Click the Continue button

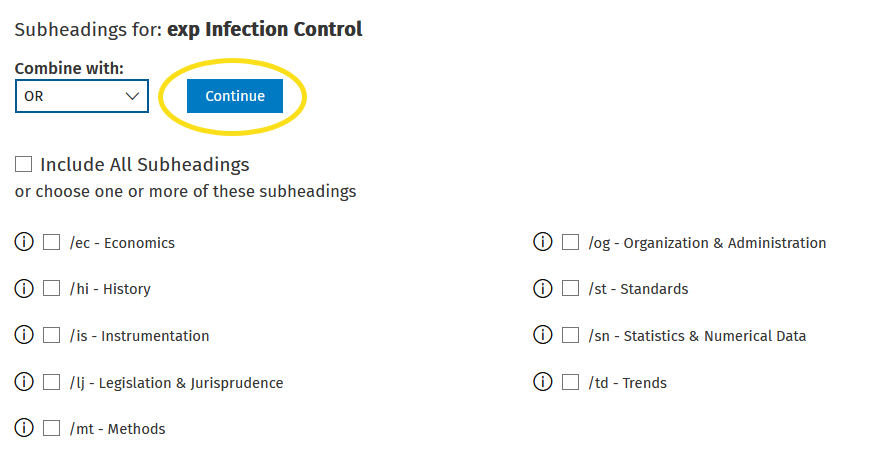click(234, 96)
